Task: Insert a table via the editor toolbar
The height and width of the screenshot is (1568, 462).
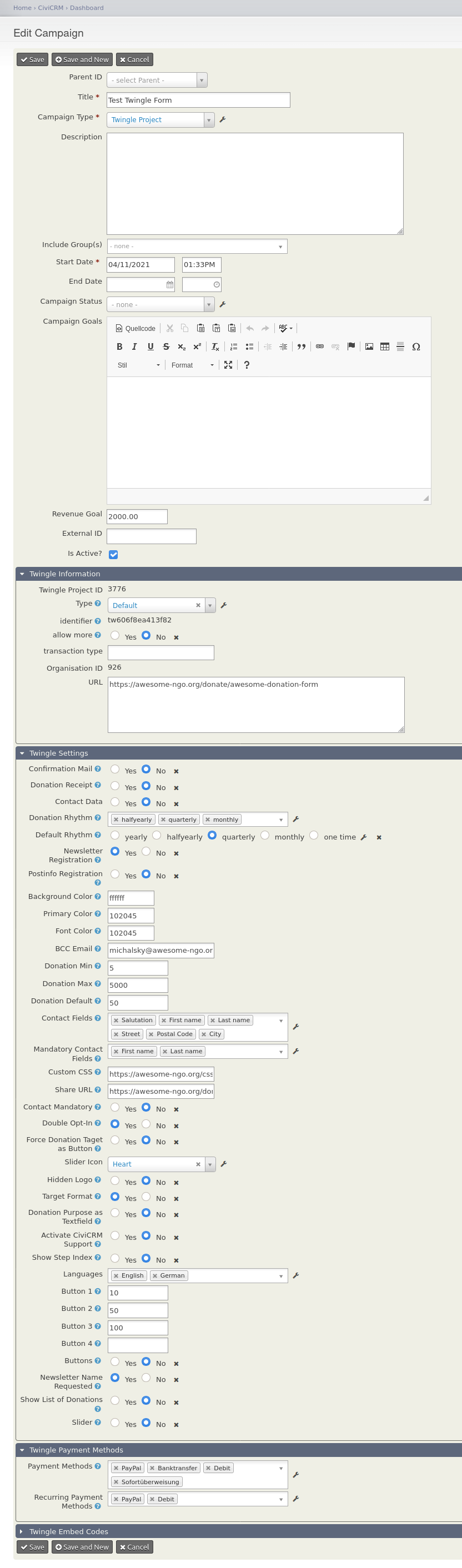Action: [x=385, y=346]
